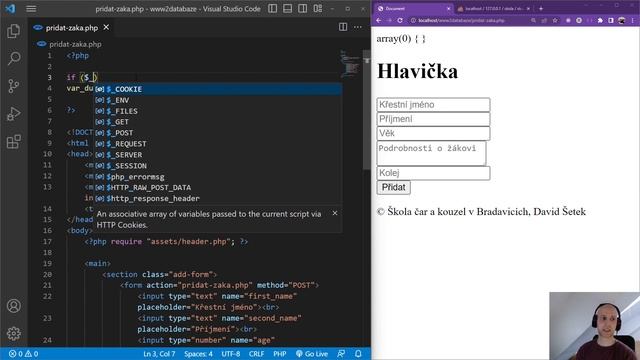Click the Přidat submit button

[x=393, y=187]
